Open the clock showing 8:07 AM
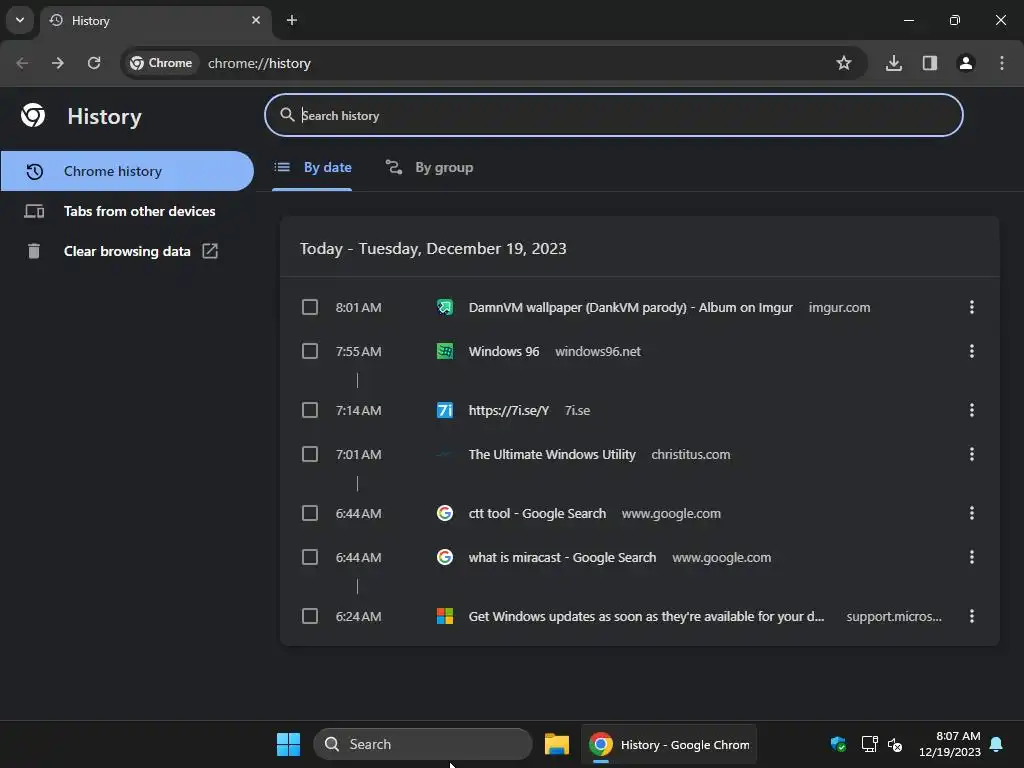 [x=950, y=744]
